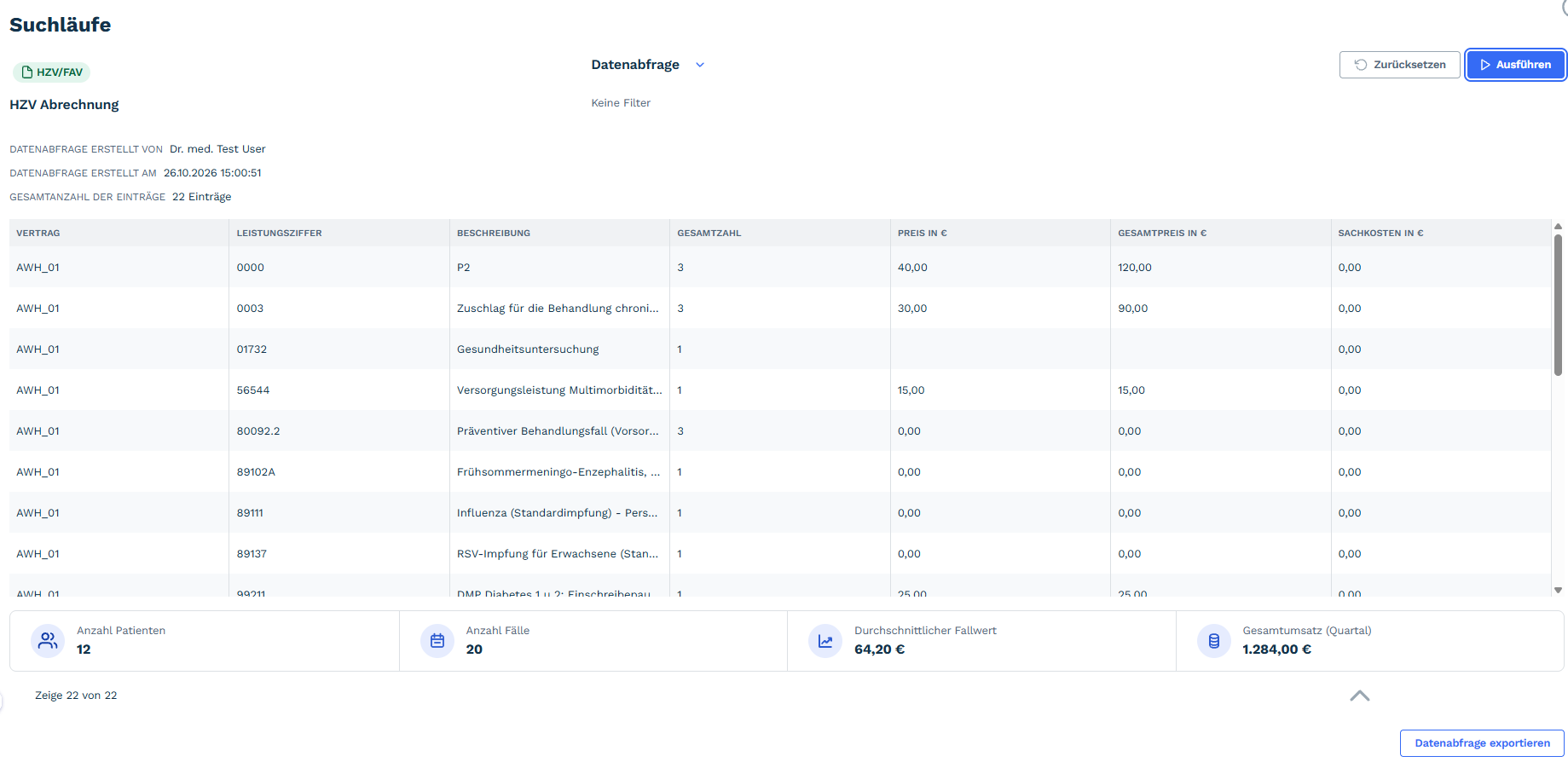Click the table's vertical scrollbar thumb

[1558, 304]
